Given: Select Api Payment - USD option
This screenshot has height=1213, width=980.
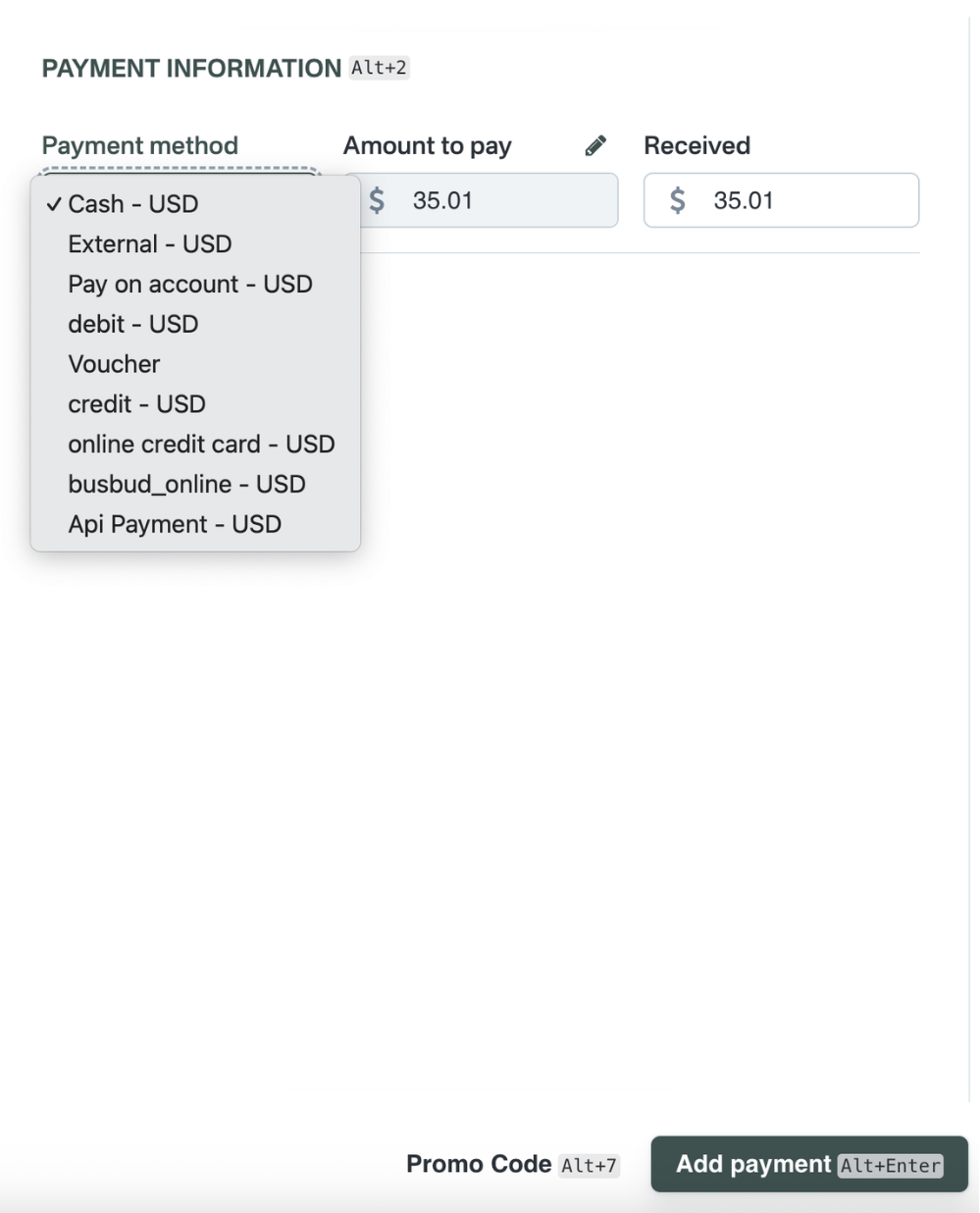Looking at the screenshot, I should click(x=175, y=524).
